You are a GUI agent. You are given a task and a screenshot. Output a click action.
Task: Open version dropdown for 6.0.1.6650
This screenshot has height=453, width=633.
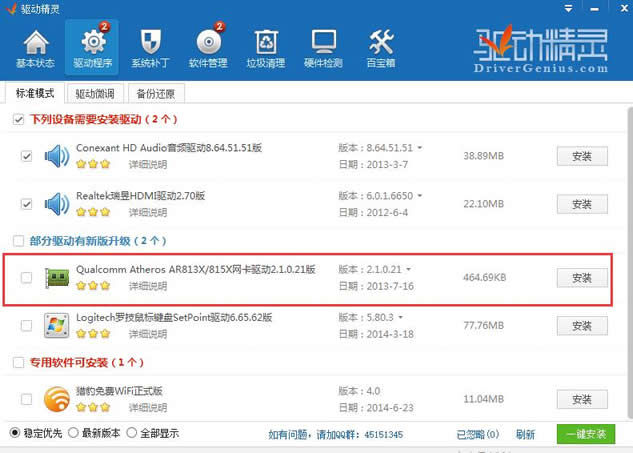(420, 196)
